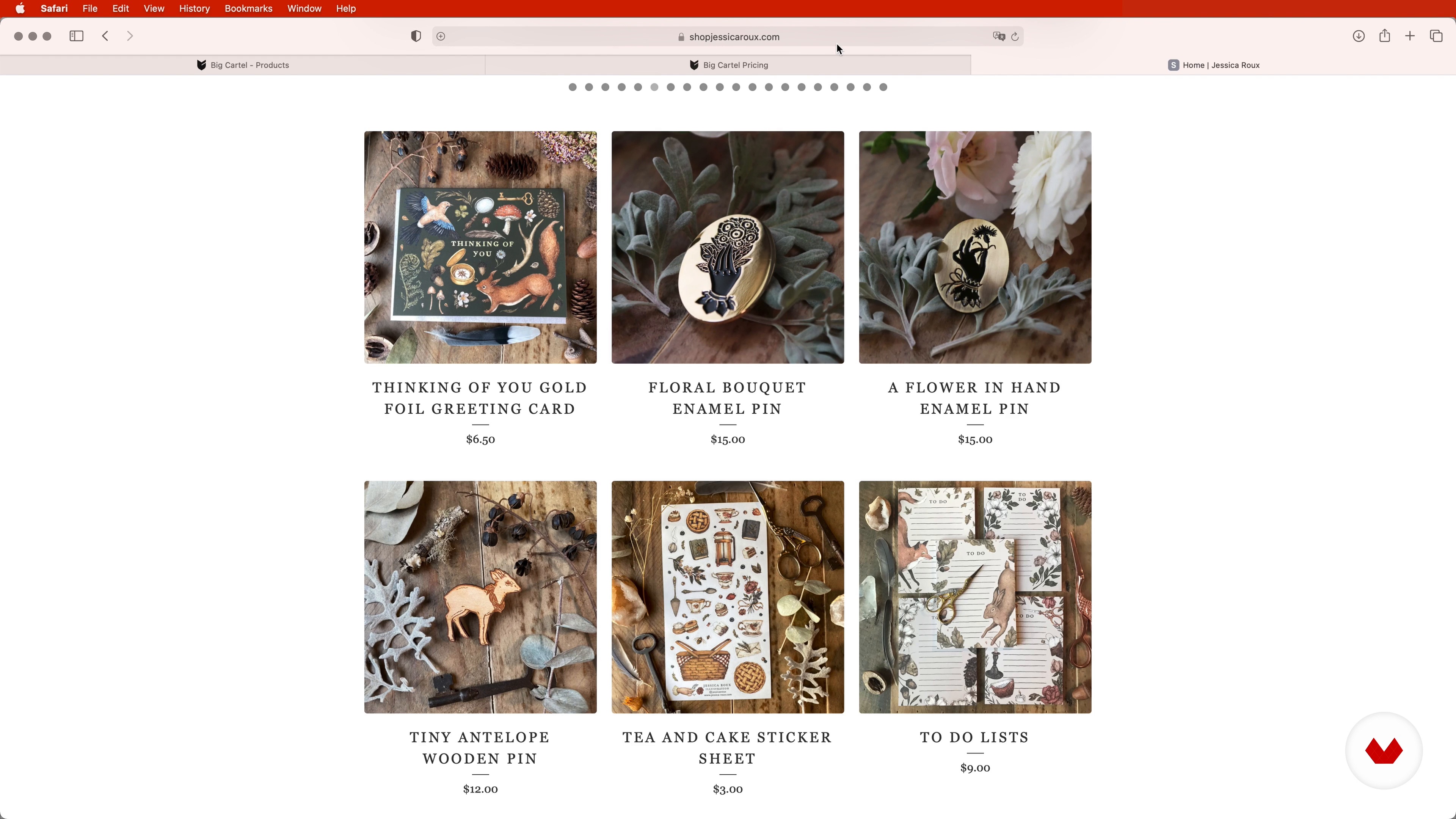The image size is (1456, 819).
Task: Open the History menu
Action: (x=195, y=8)
